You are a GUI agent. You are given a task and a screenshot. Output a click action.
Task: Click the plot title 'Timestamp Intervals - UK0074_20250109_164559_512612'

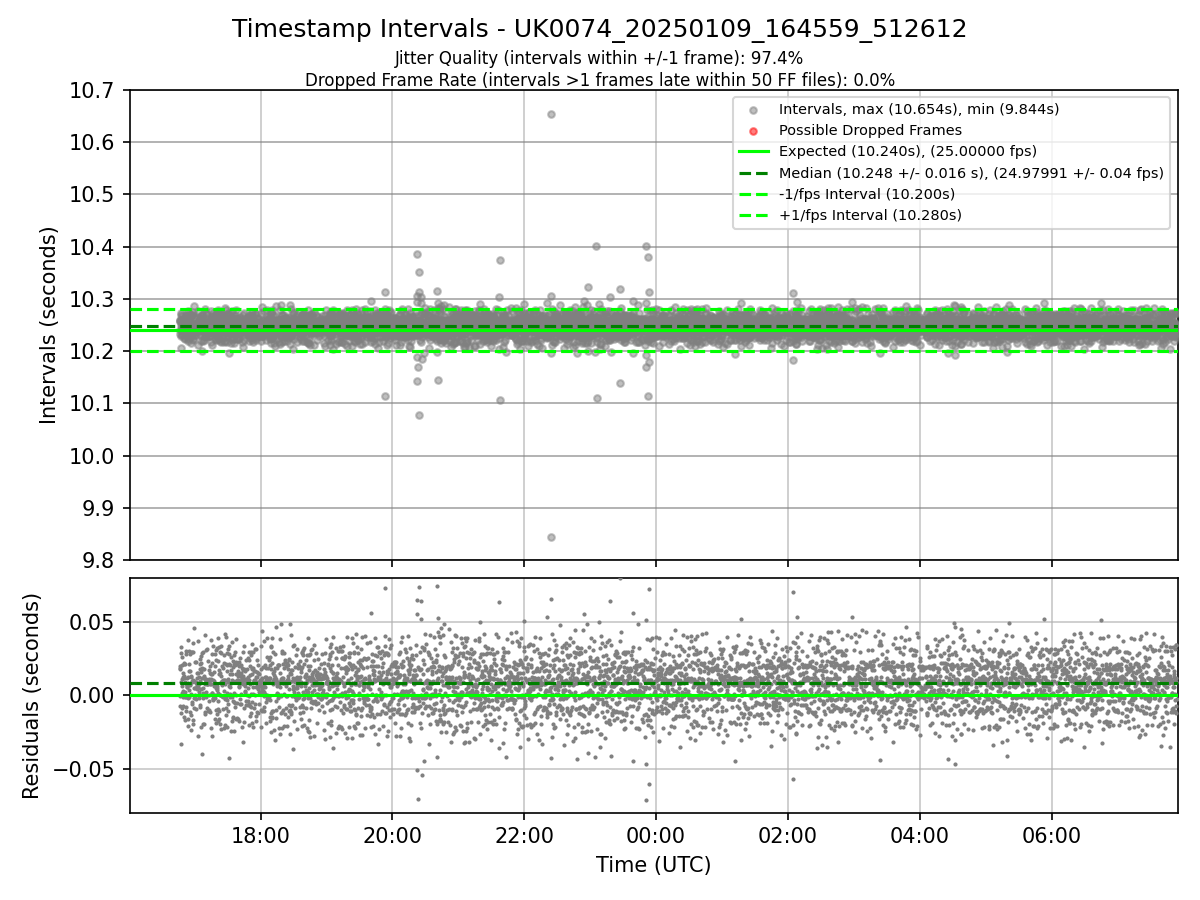(x=599, y=29)
